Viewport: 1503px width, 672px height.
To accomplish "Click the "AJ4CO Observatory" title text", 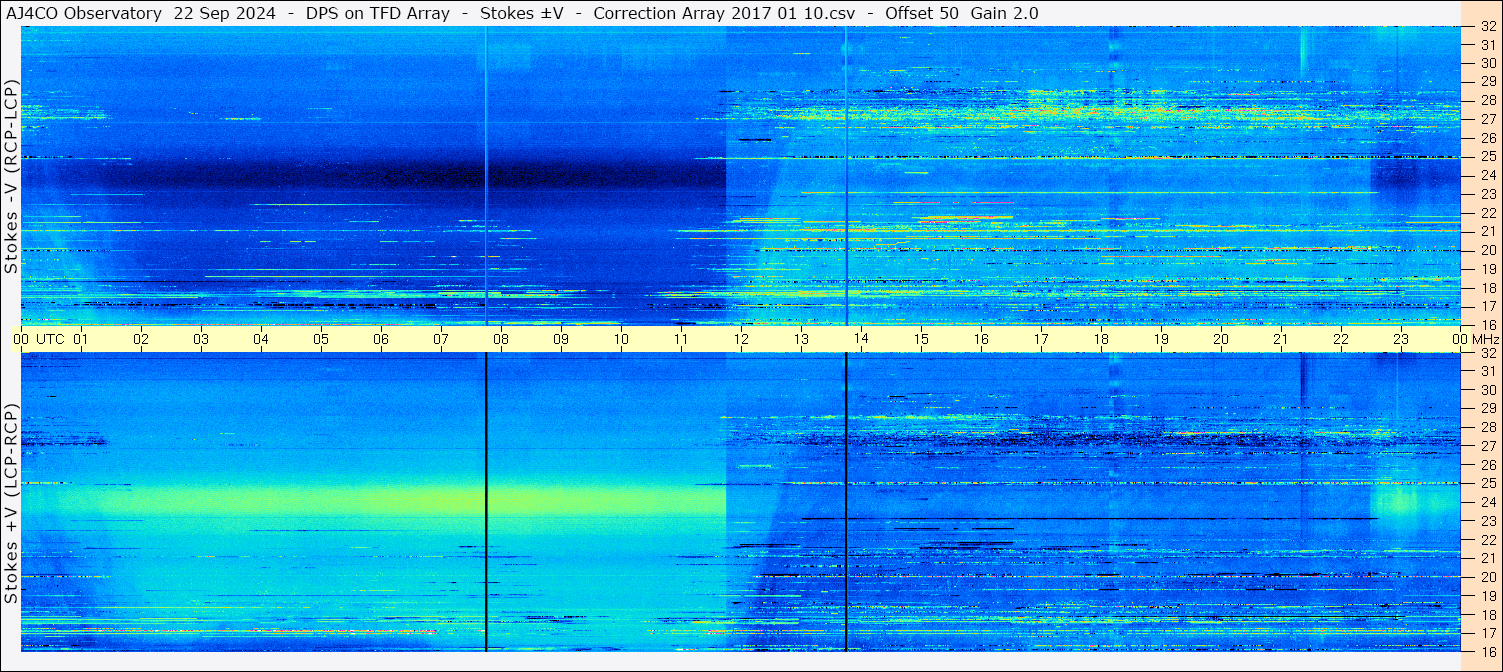I will (83, 13).
